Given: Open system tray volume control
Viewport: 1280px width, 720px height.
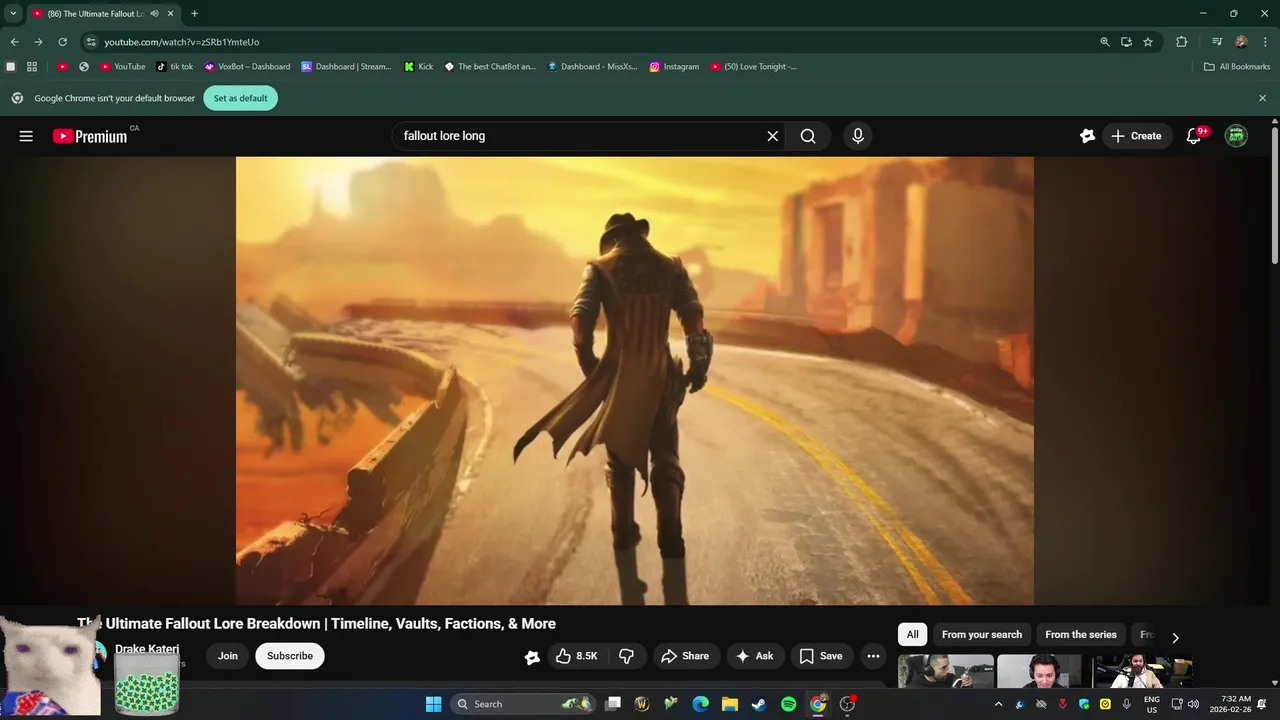Looking at the screenshot, I should [1193, 704].
